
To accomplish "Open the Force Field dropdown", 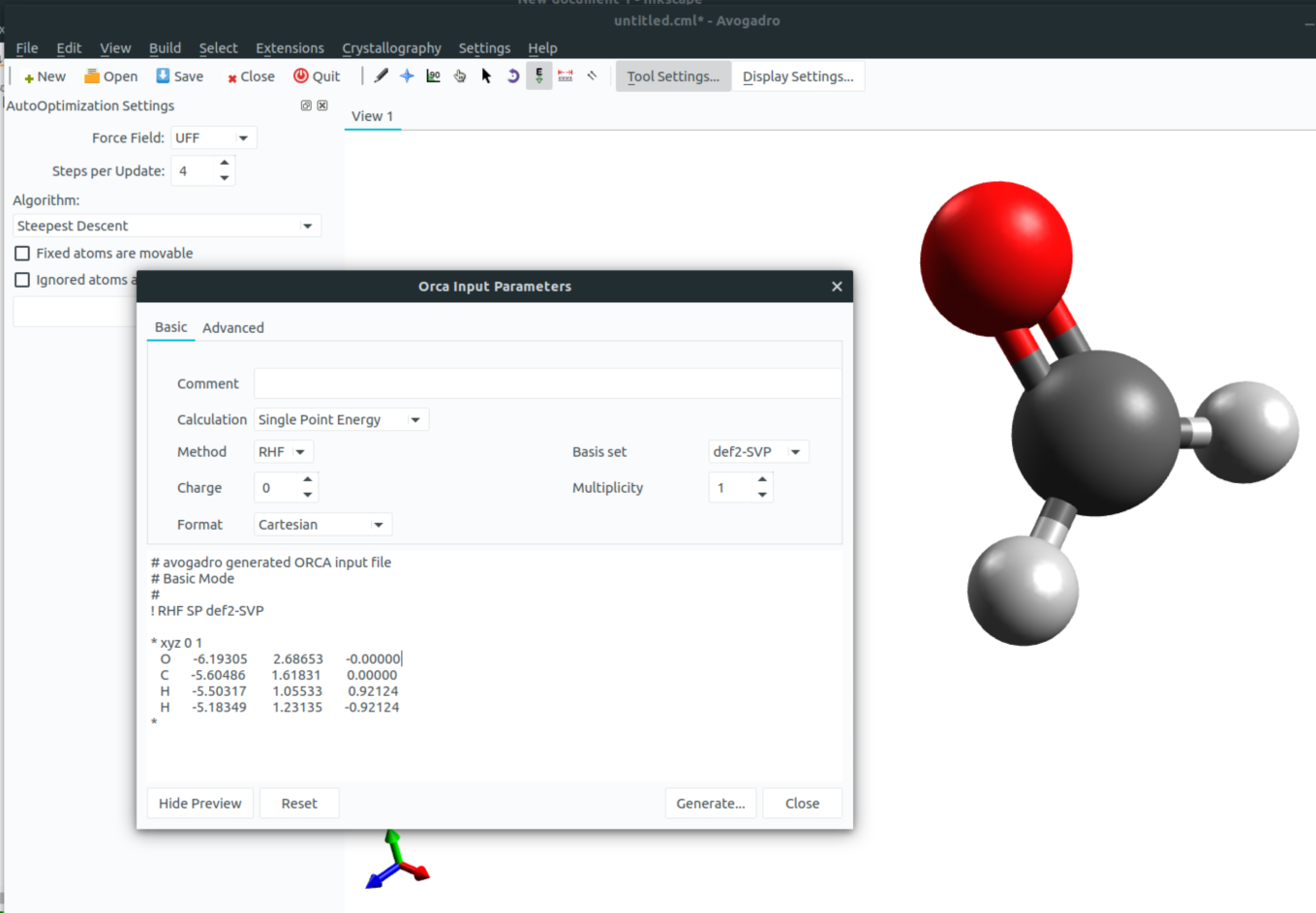I will tap(214, 138).
